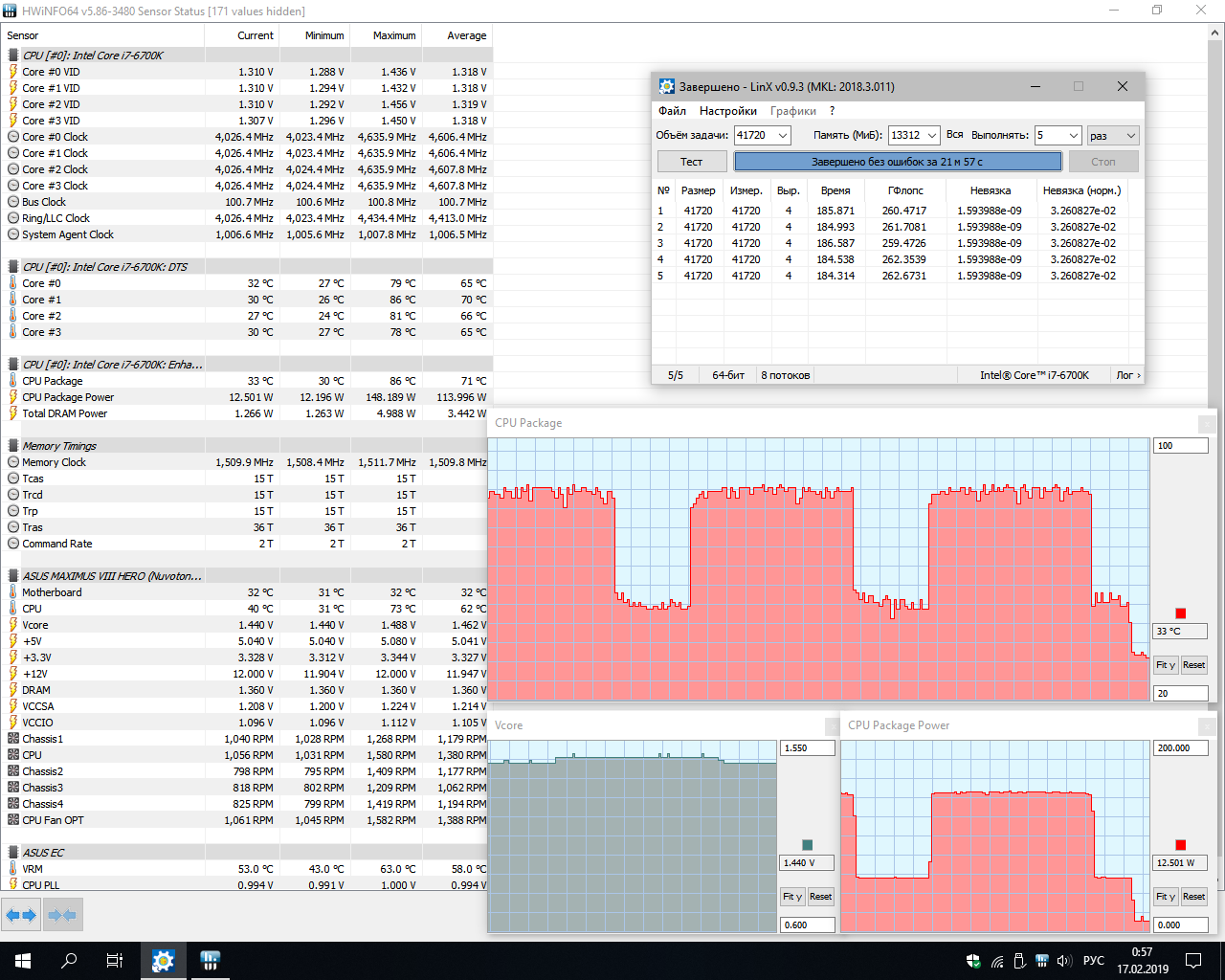1225x980 pixels.
Task: Select the 262.6731 GFlops cell in LinX results
Action: 903,276
